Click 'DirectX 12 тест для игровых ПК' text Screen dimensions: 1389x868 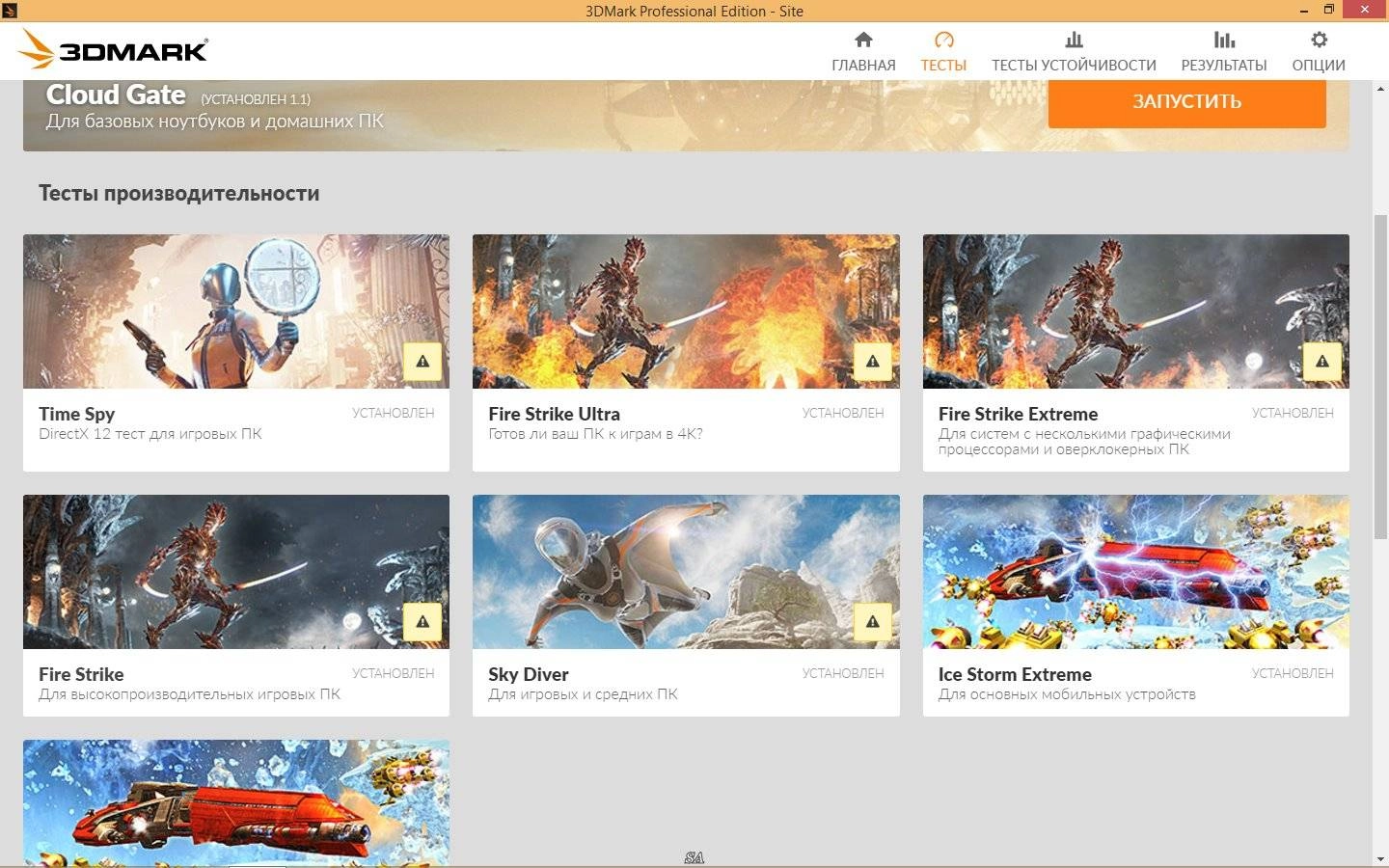150,434
